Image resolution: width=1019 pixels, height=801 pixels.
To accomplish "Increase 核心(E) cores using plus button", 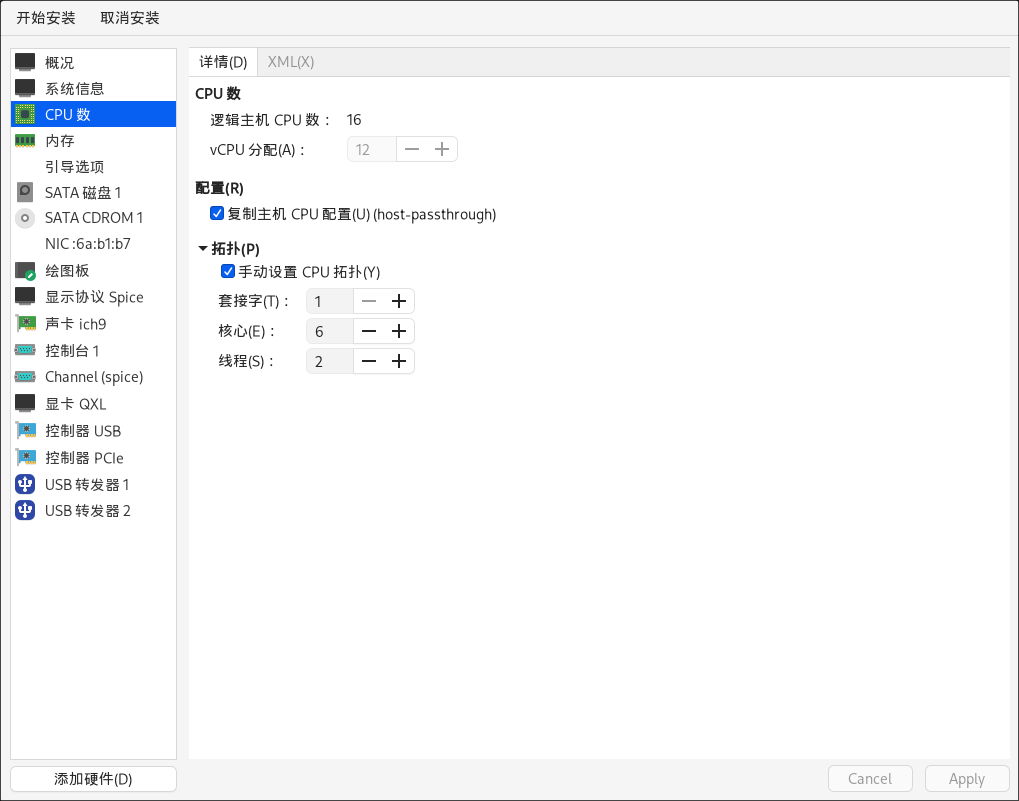I will pos(399,330).
